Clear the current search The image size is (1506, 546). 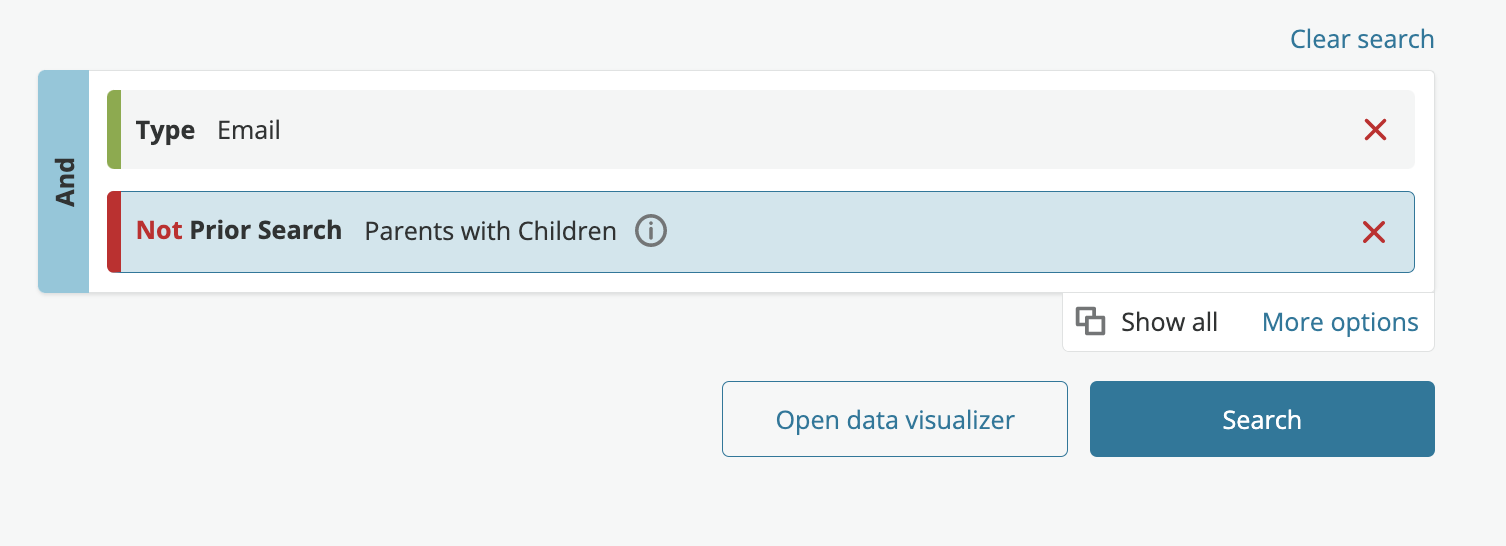click(1362, 39)
